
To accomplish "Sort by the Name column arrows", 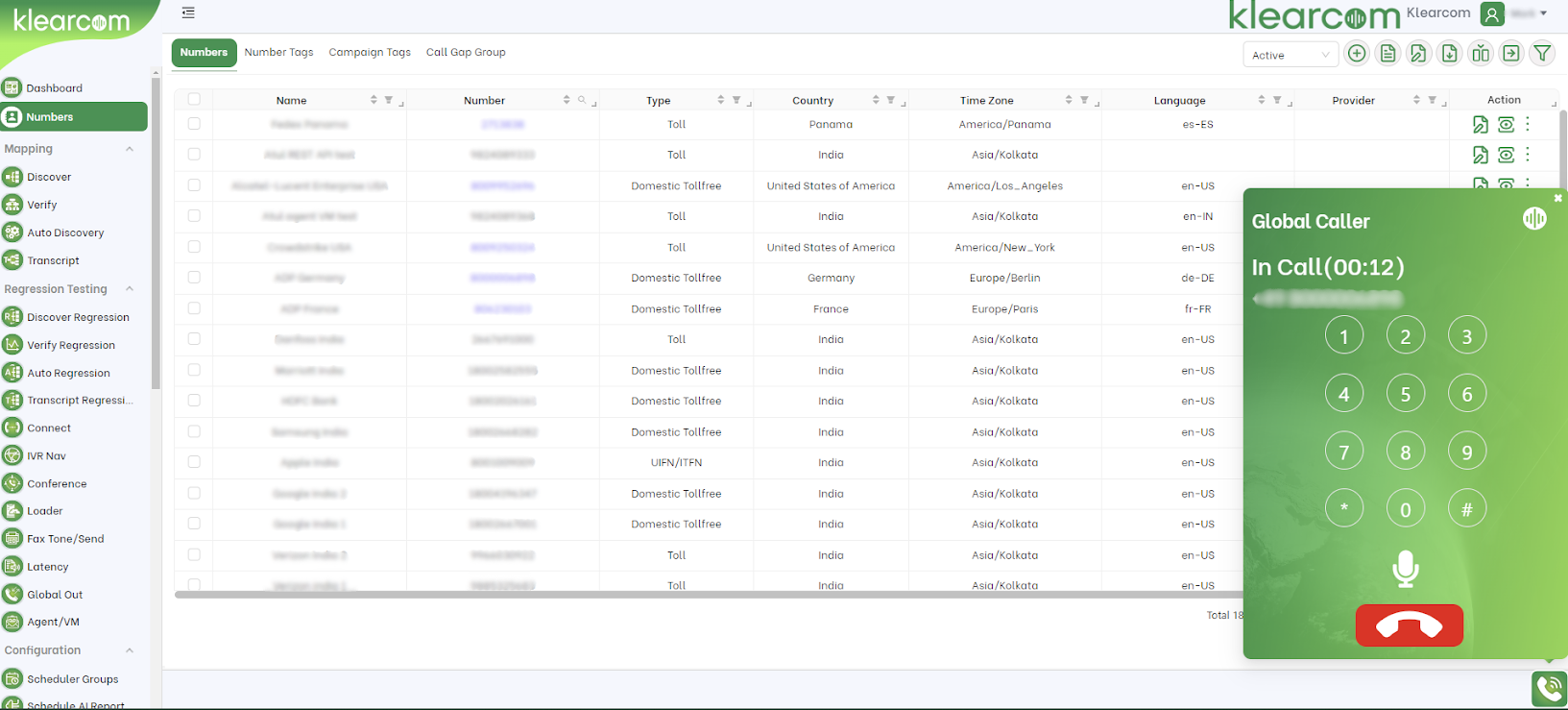I will [x=374, y=100].
